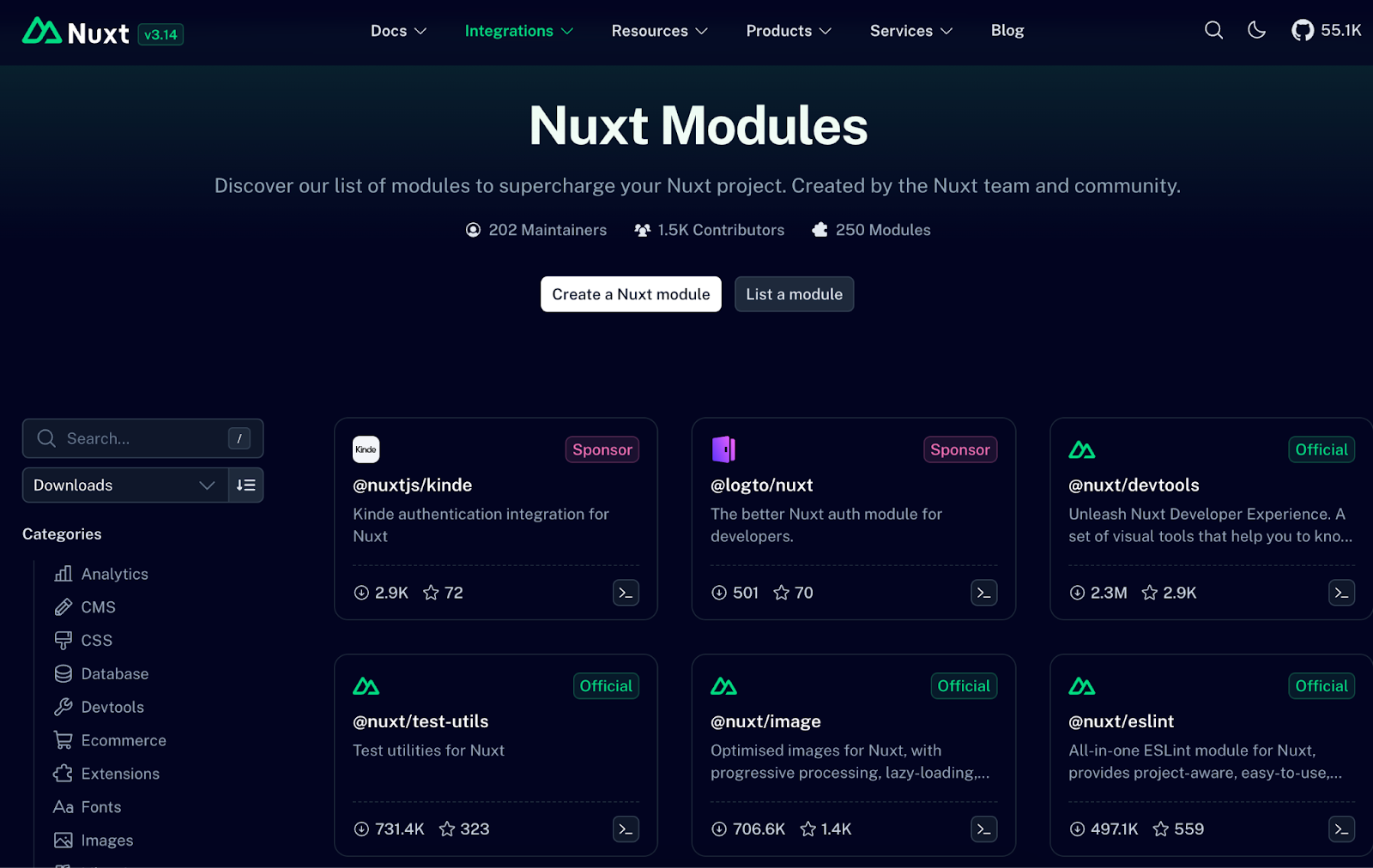Viewport: 1373px width, 868px height.
Task: Copy install command for @nuxt/devtools
Action: pyautogui.click(x=1341, y=593)
